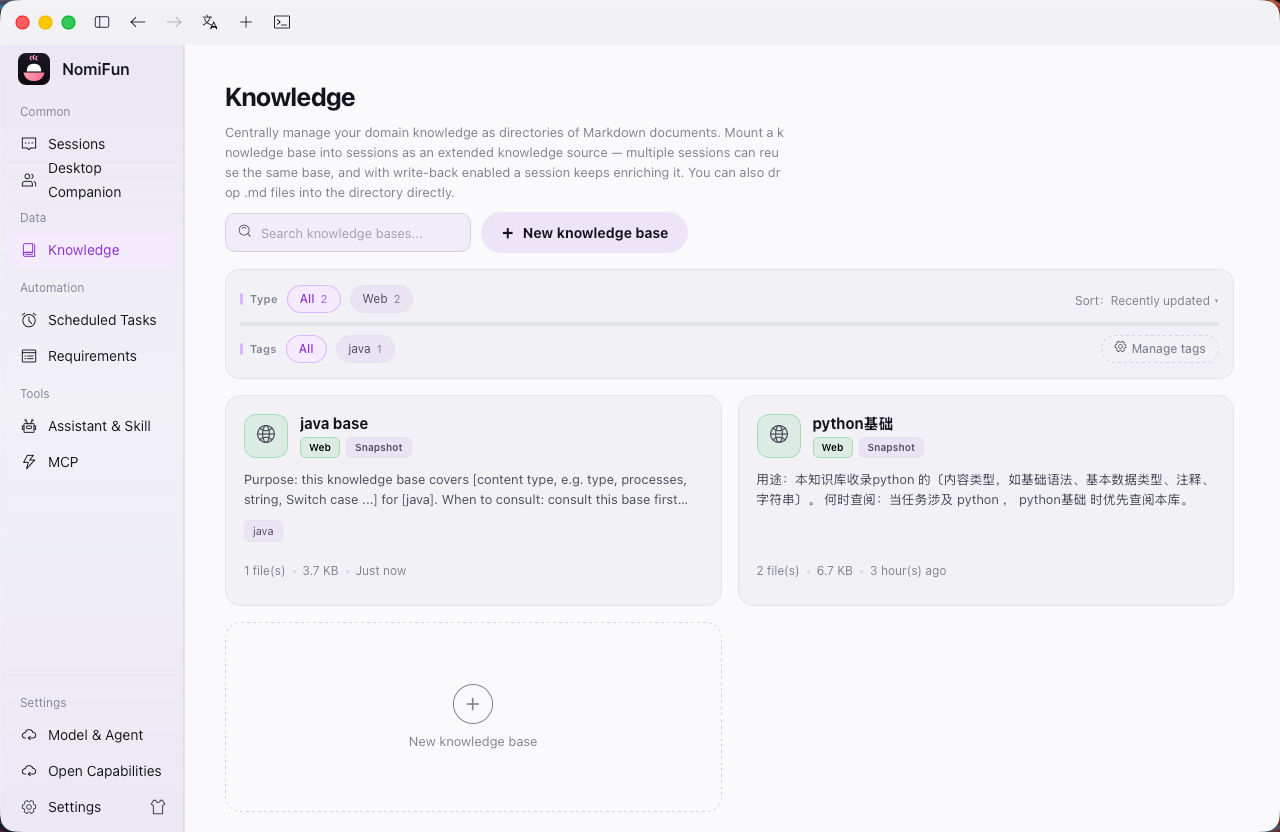This screenshot has width=1280, height=832.
Task: Click the java base globe icon
Action: click(x=266, y=435)
